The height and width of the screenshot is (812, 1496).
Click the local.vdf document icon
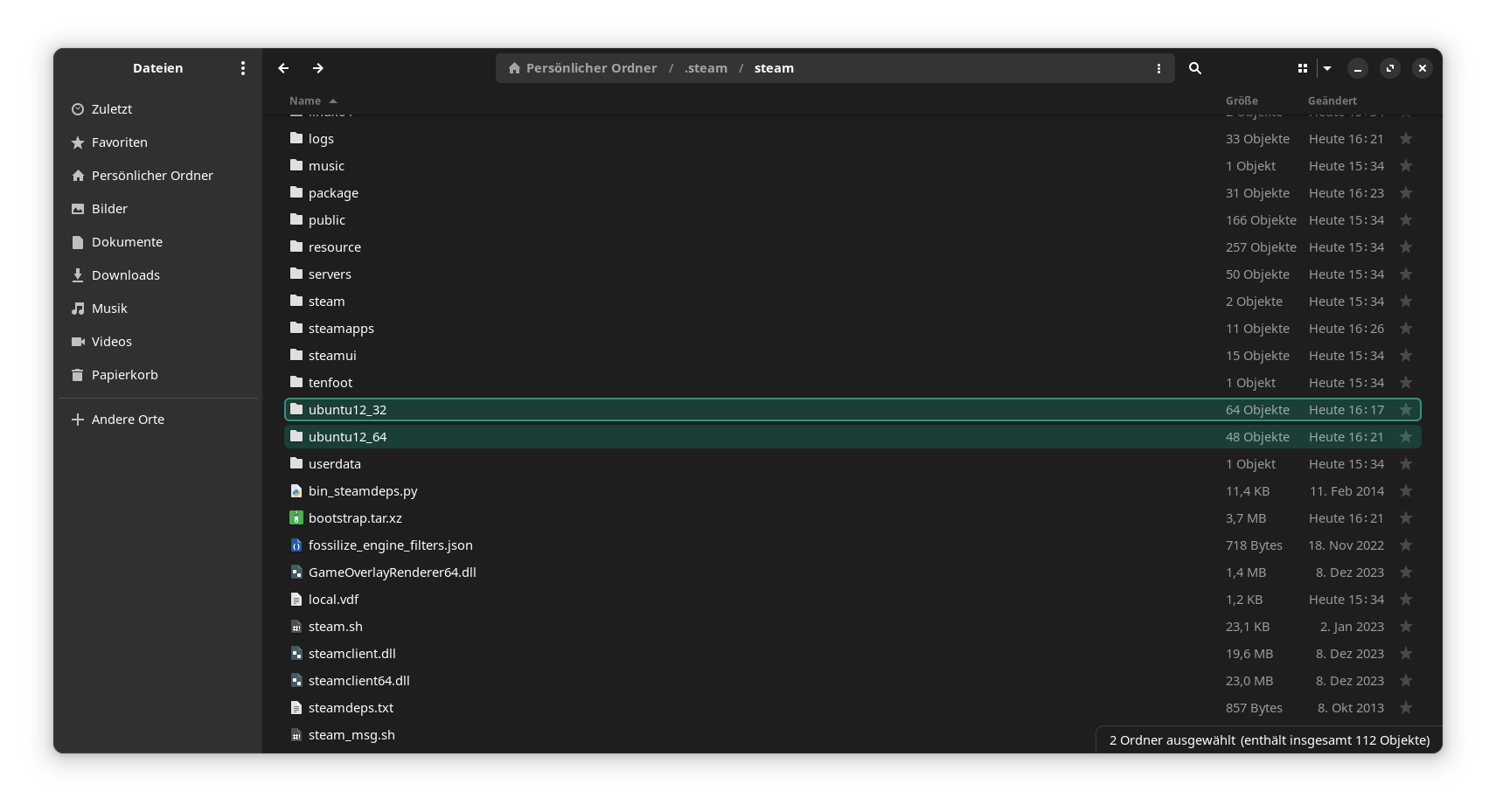point(296,600)
